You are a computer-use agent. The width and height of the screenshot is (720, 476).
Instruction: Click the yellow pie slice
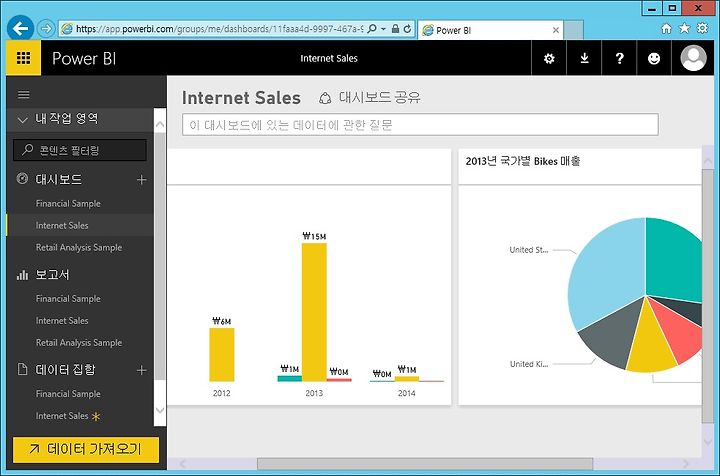pos(650,347)
